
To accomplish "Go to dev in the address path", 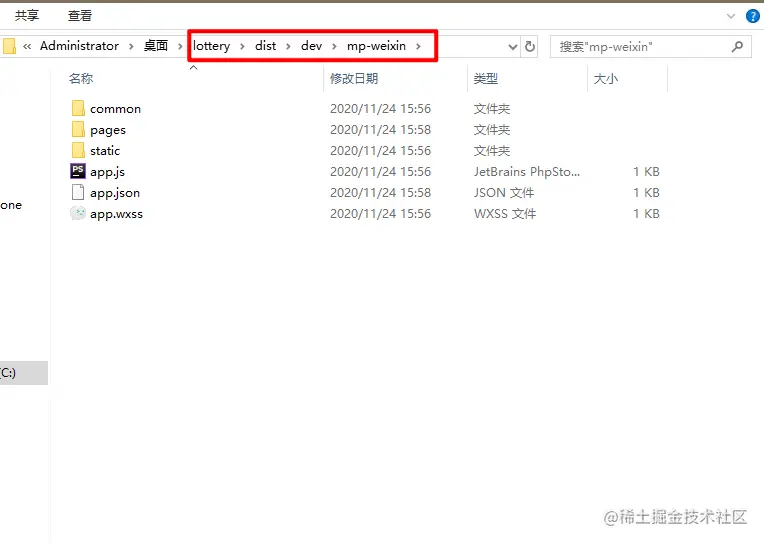I will [311, 46].
